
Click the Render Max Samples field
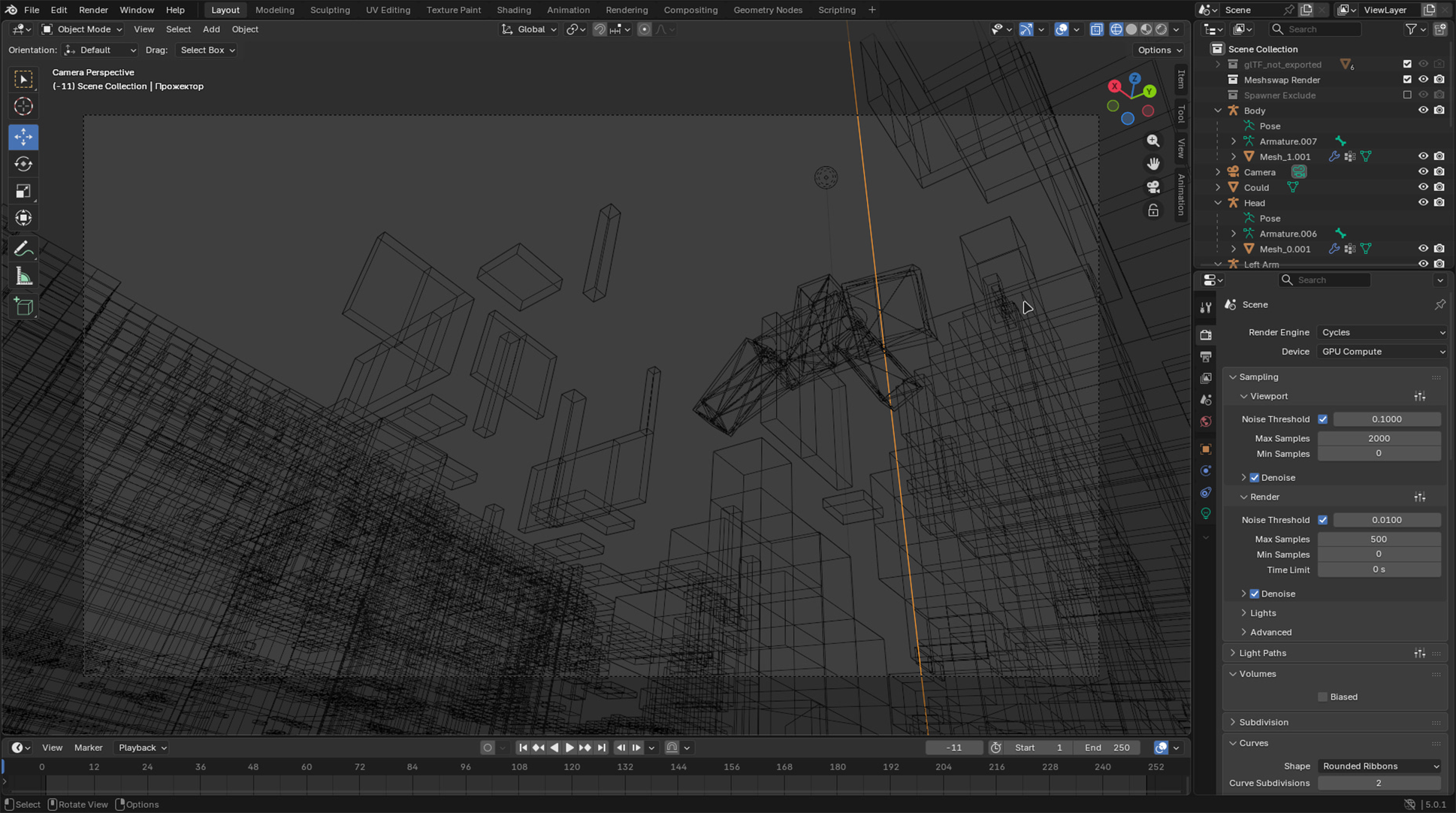(1378, 539)
